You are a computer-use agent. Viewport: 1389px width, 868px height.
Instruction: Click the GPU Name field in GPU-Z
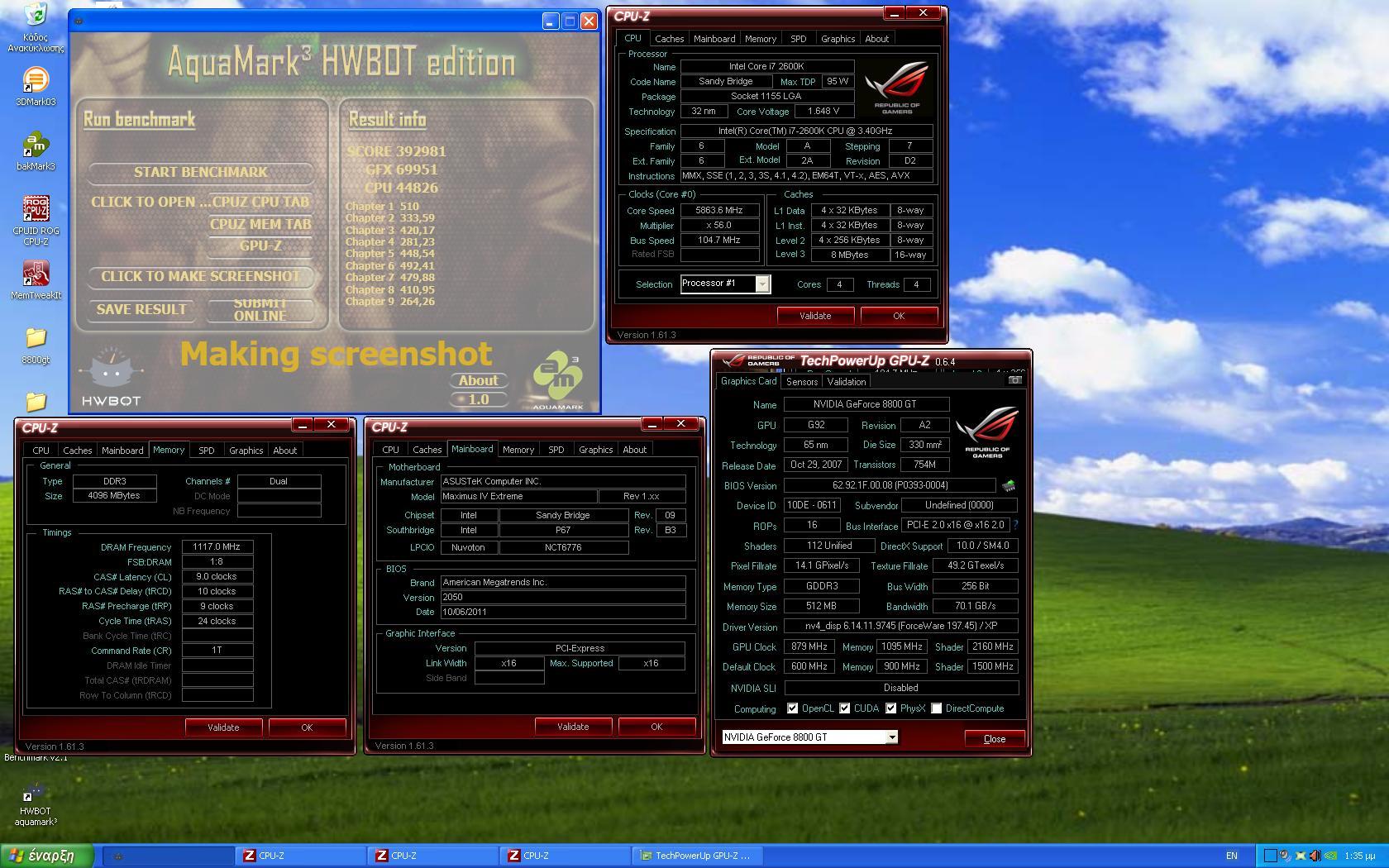(x=866, y=404)
